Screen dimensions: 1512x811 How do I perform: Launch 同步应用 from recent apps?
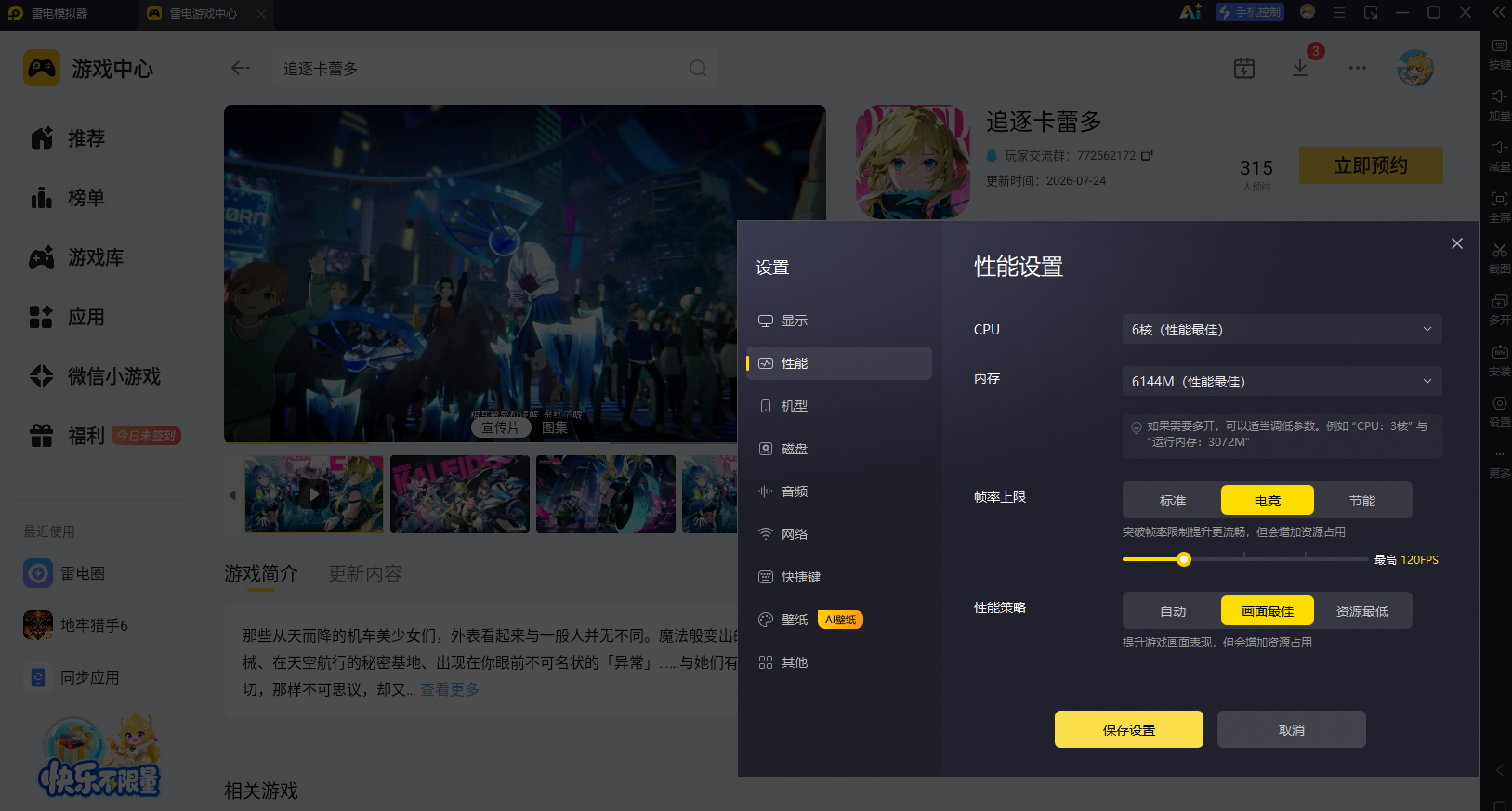point(72,677)
